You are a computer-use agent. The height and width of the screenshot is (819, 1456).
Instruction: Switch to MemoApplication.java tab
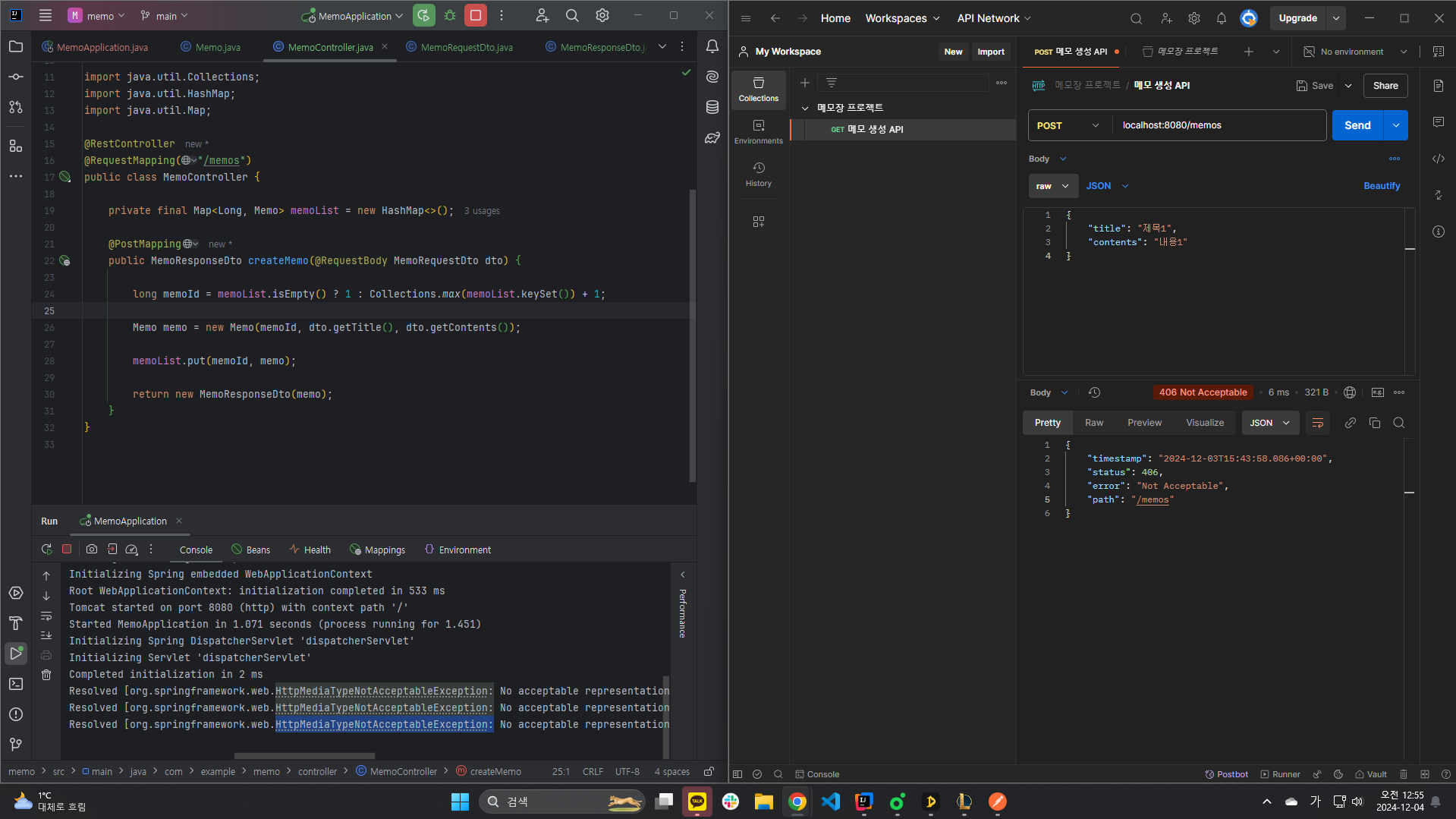tap(96, 47)
